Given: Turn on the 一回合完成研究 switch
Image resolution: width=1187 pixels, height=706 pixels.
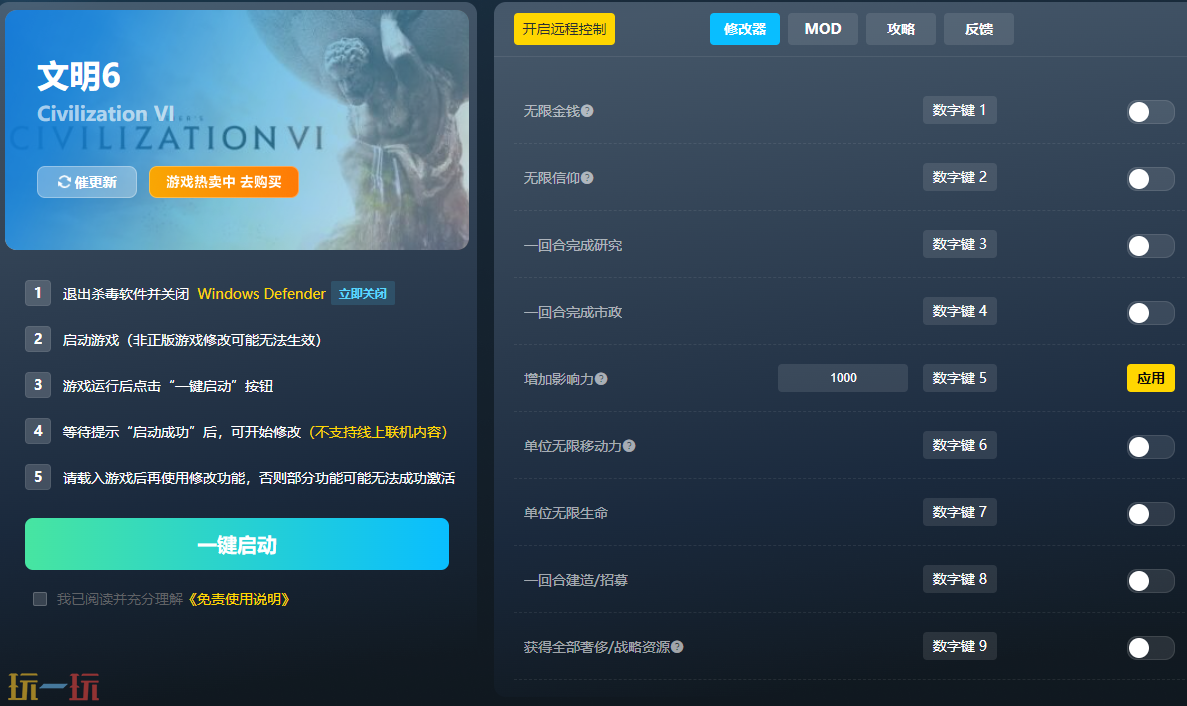Looking at the screenshot, I should click(x=1150, y=246).
